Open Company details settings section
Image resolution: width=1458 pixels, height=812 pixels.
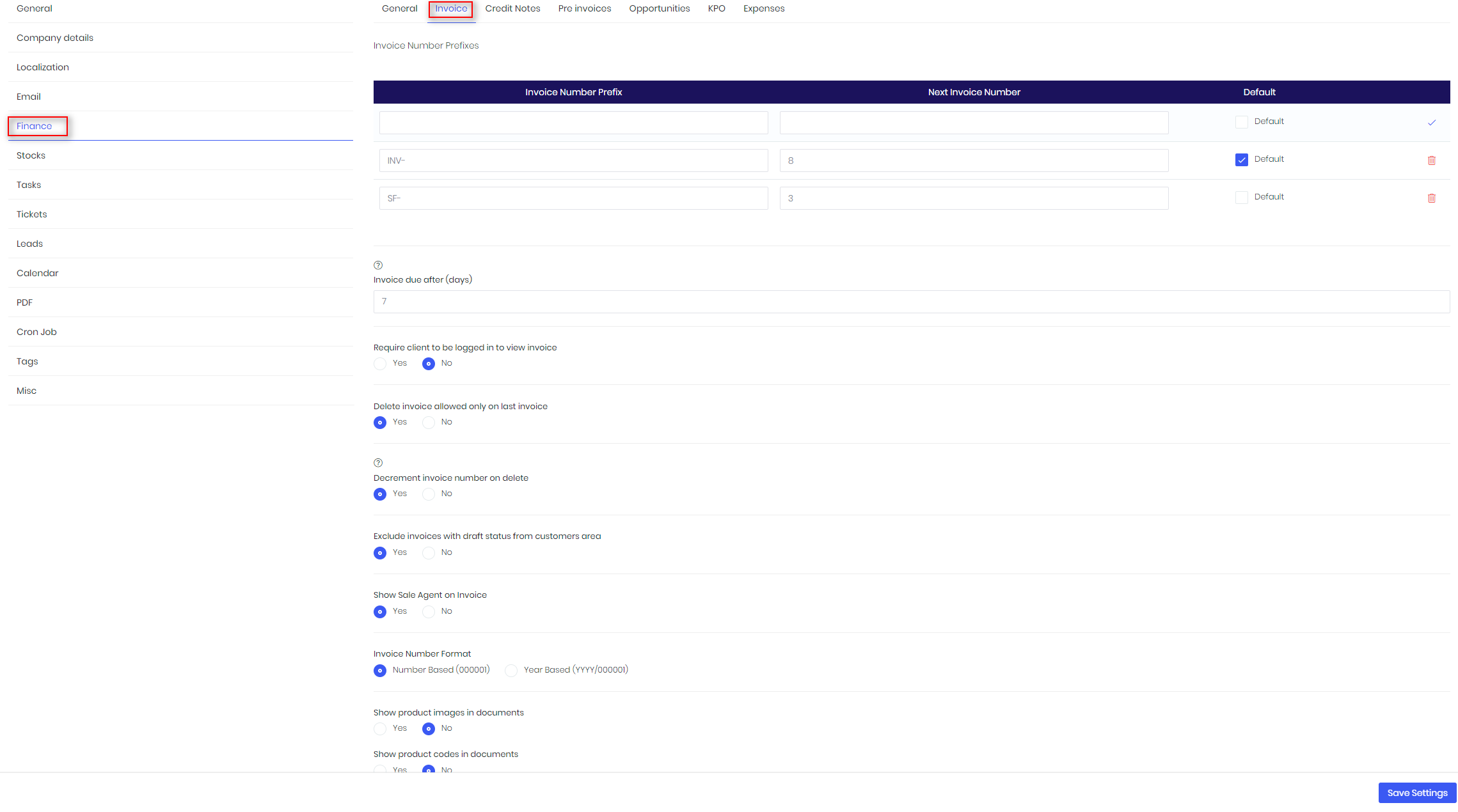(x=55, y=38)
